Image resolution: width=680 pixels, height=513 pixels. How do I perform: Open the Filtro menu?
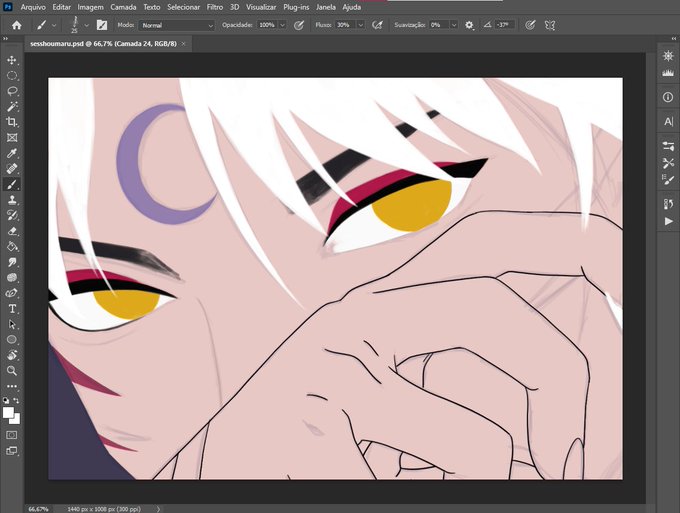click(215, 7)
